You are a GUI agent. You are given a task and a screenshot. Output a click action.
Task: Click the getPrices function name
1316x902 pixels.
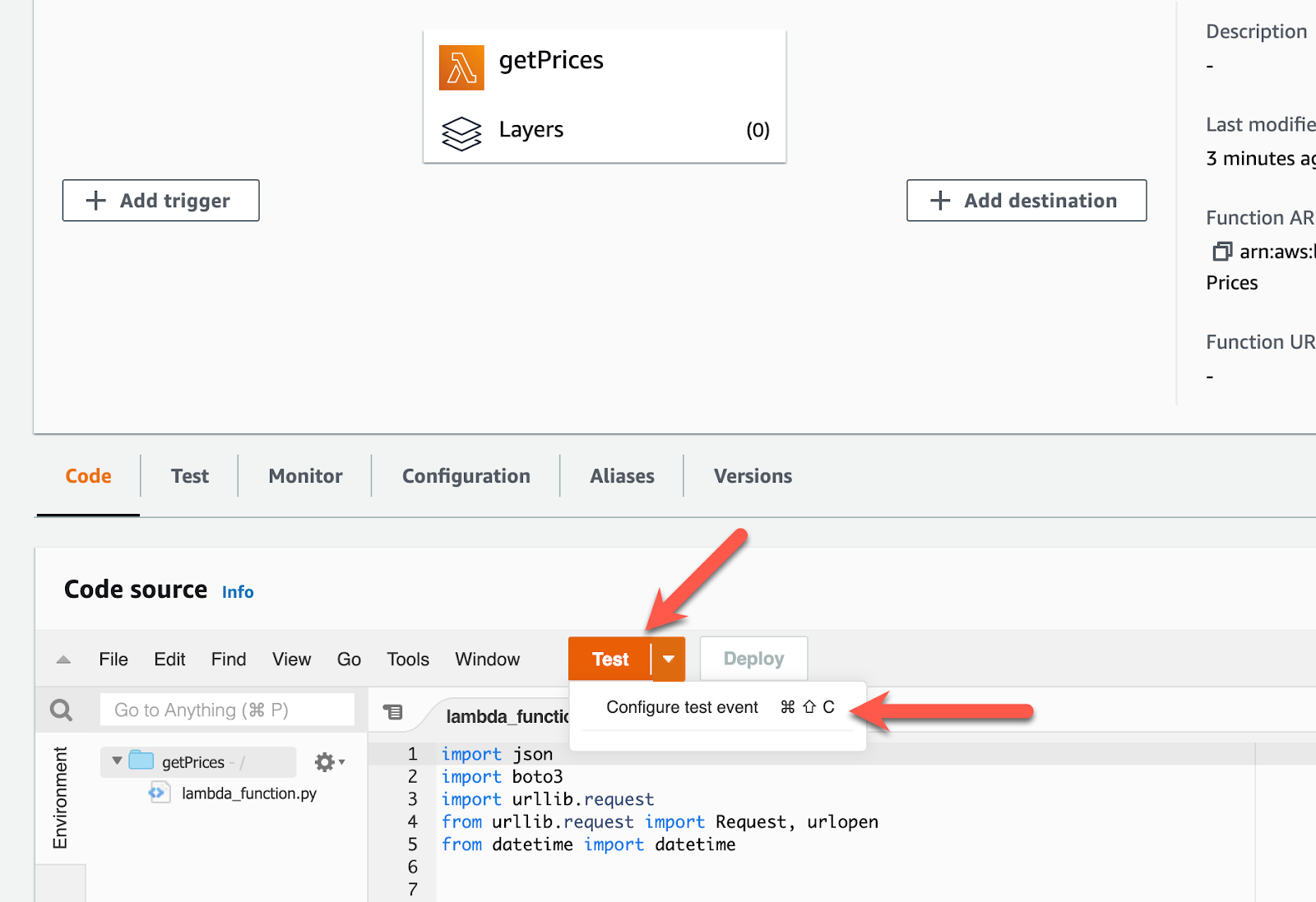(551, 60)
